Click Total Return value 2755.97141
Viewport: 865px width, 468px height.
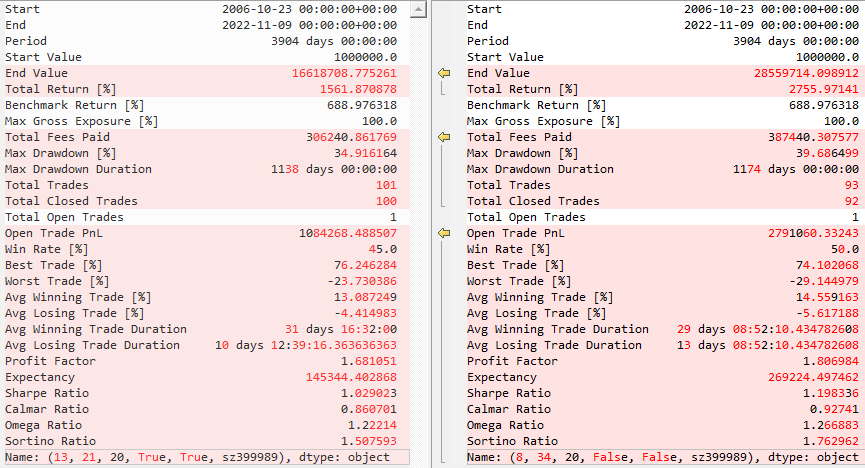point(824,89)
